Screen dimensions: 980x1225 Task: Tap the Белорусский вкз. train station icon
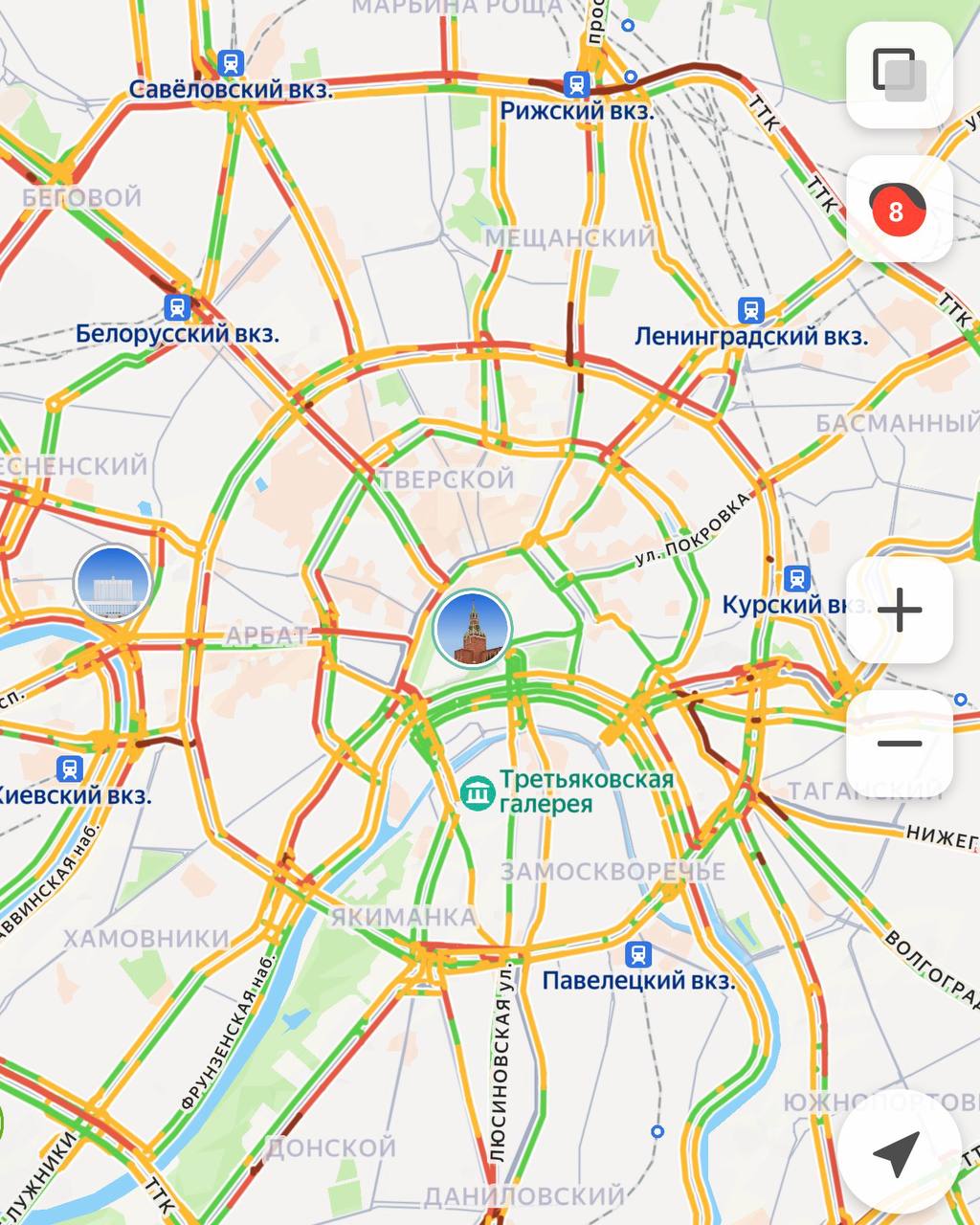(x=177, y=307)
